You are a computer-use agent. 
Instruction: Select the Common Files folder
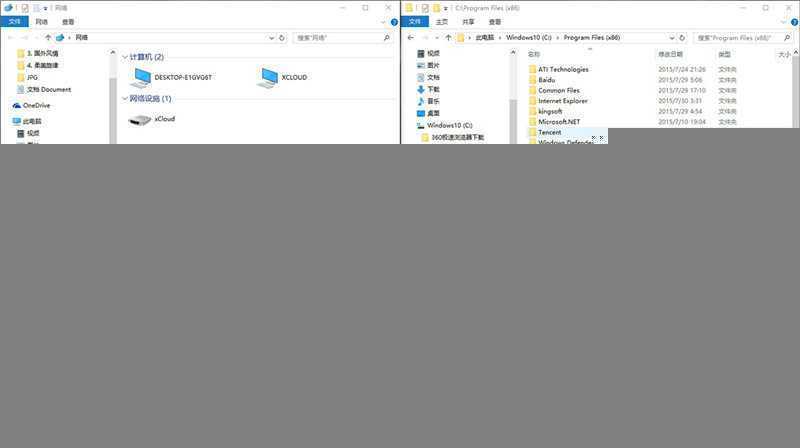[x=554, y=90]
